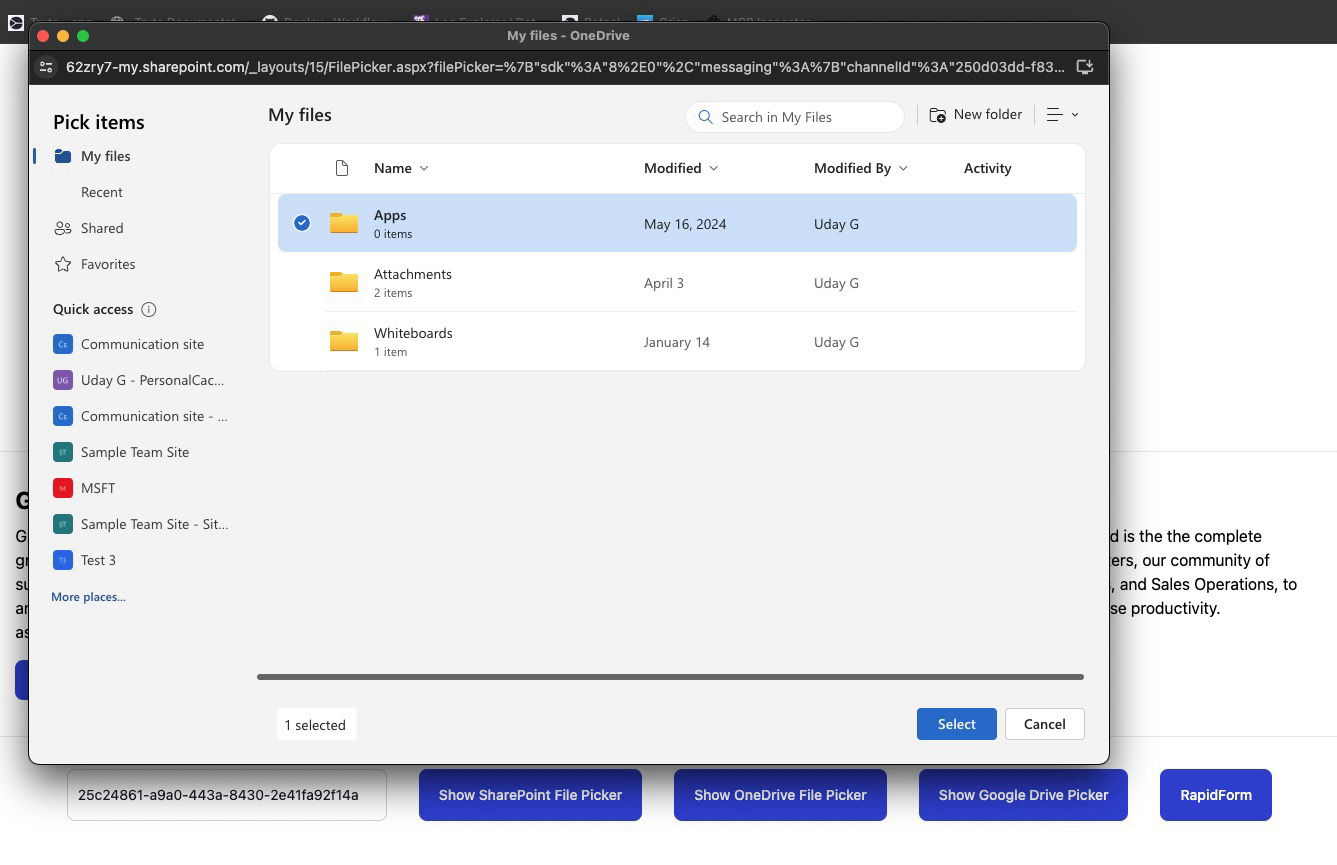
Task: Click the More places... link
Action: [88, 597]
